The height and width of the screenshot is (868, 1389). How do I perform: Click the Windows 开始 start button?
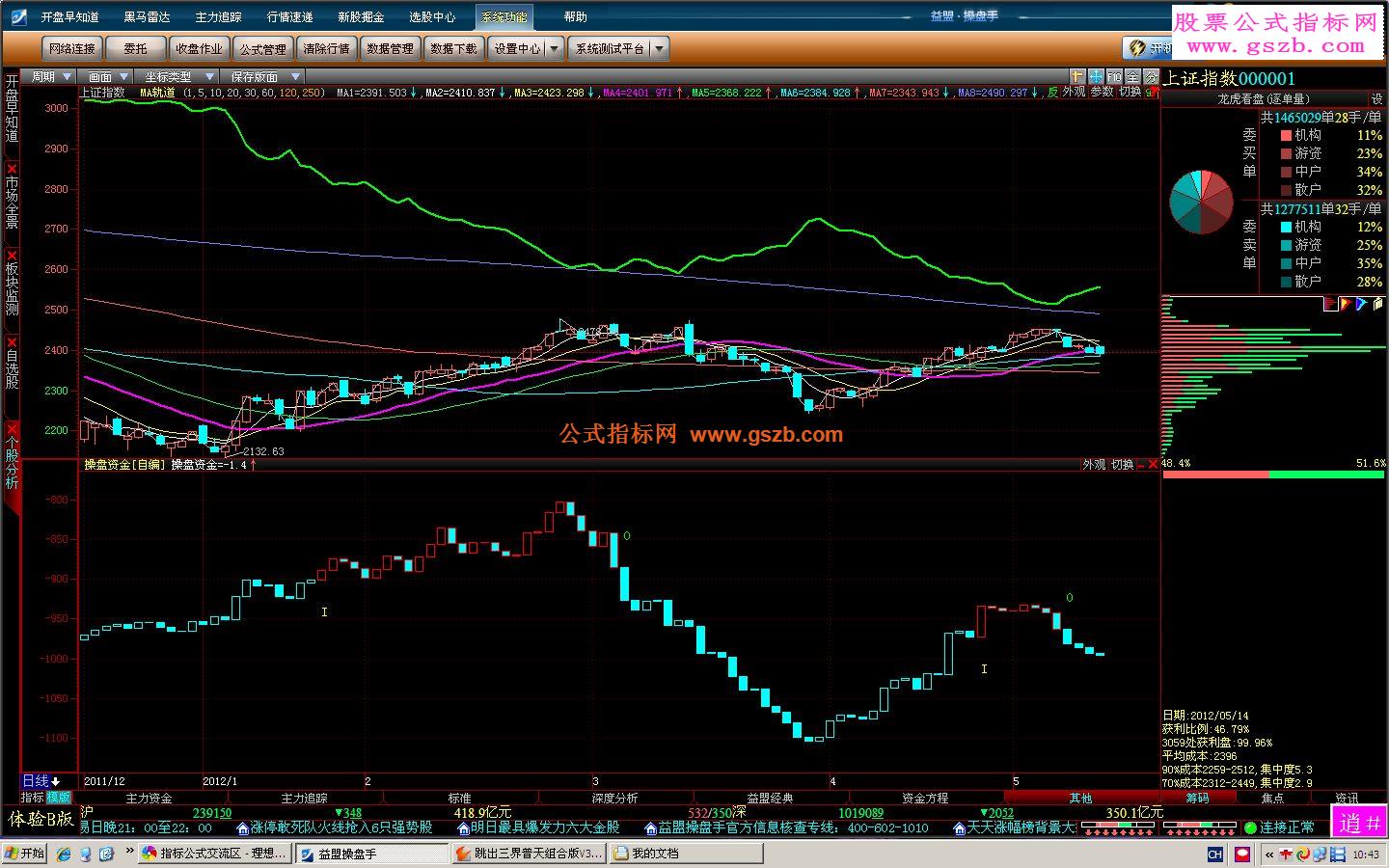point(25,854)
